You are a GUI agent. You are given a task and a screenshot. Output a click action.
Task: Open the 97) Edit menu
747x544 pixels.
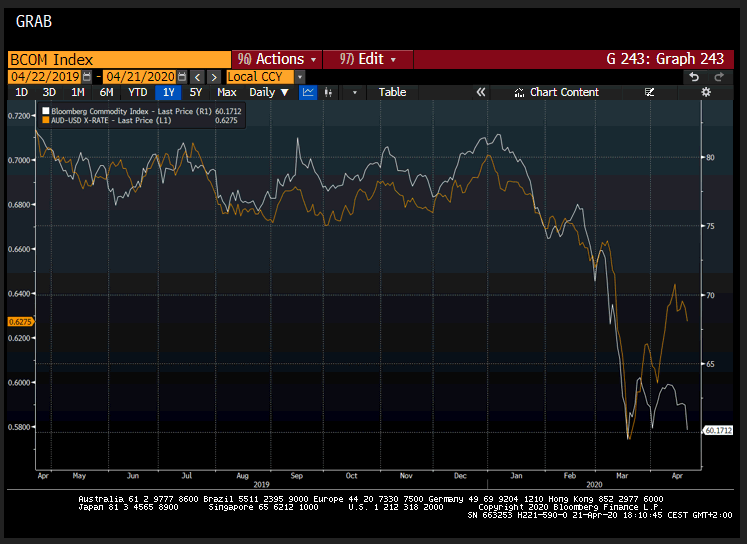tap(368, 60)
